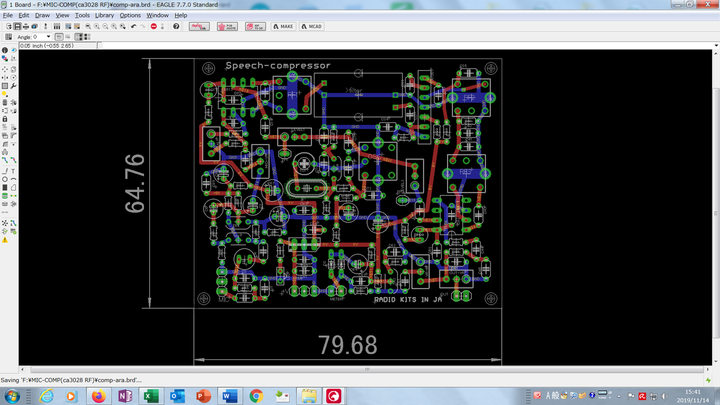Image resolution: width=720 pixels, height=405 pixels.
Task: Select the ERC warning tool icon
Action: point(5,240)
